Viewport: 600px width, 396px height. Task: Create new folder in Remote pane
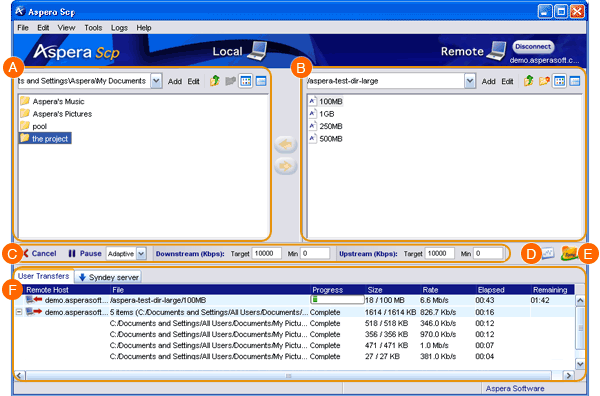[x=544, y=81]
